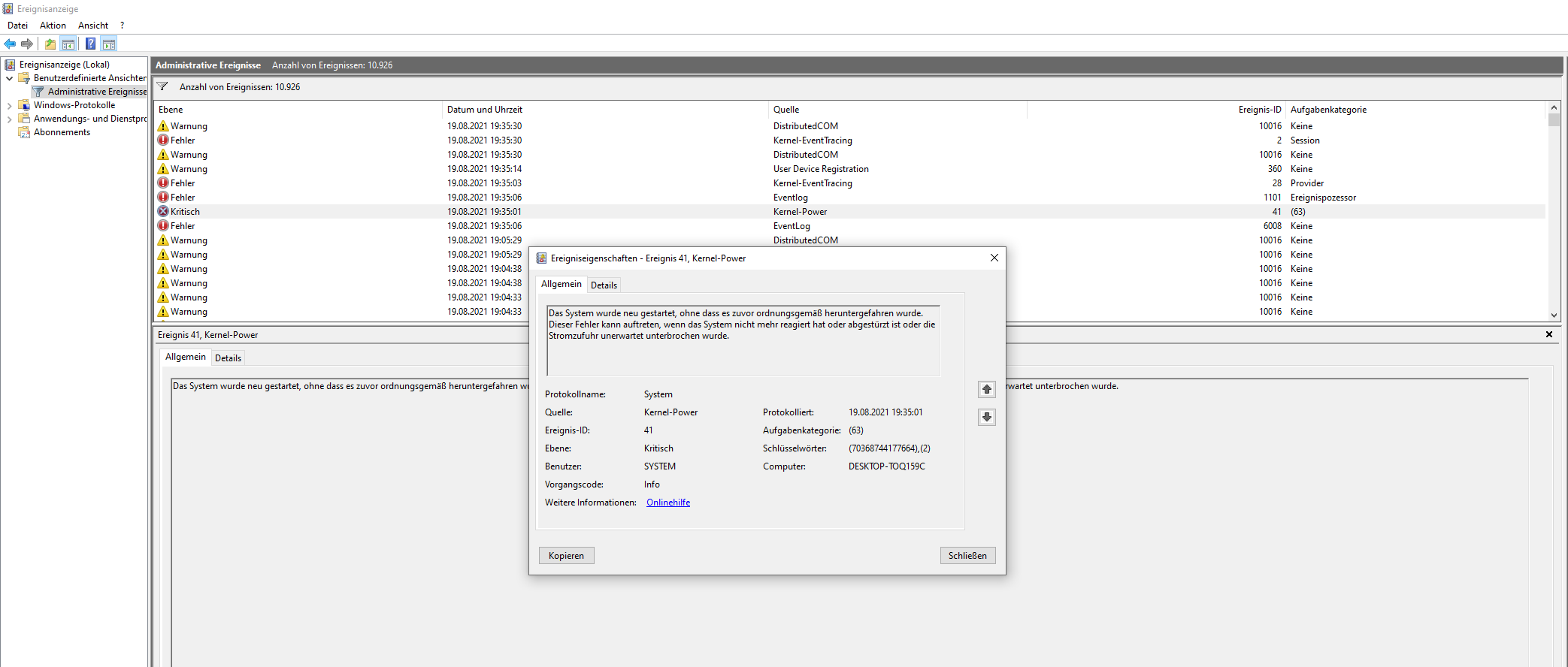Image resolution: width=1568 pixels, height=667 pixels.
Task: Close the lower preview pane with X
Action: coord(1549,334)
